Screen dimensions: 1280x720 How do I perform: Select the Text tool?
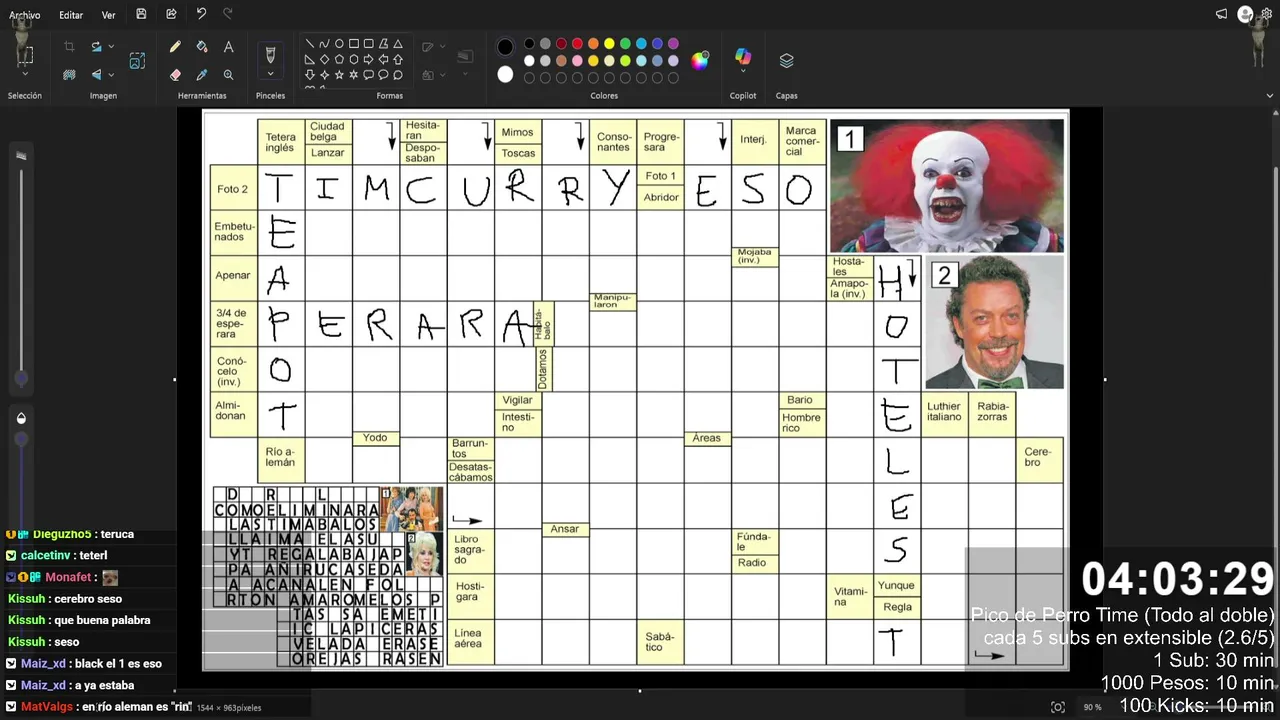point(228,47)
